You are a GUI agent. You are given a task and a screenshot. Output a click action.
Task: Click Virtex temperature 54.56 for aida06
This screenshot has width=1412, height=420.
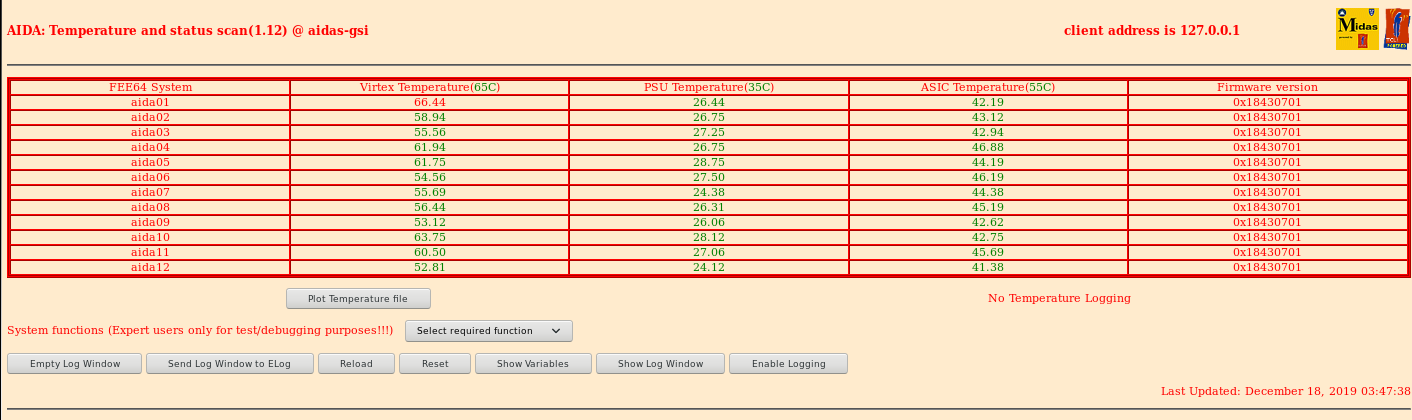pyautogui.click(x=430, y=178)
